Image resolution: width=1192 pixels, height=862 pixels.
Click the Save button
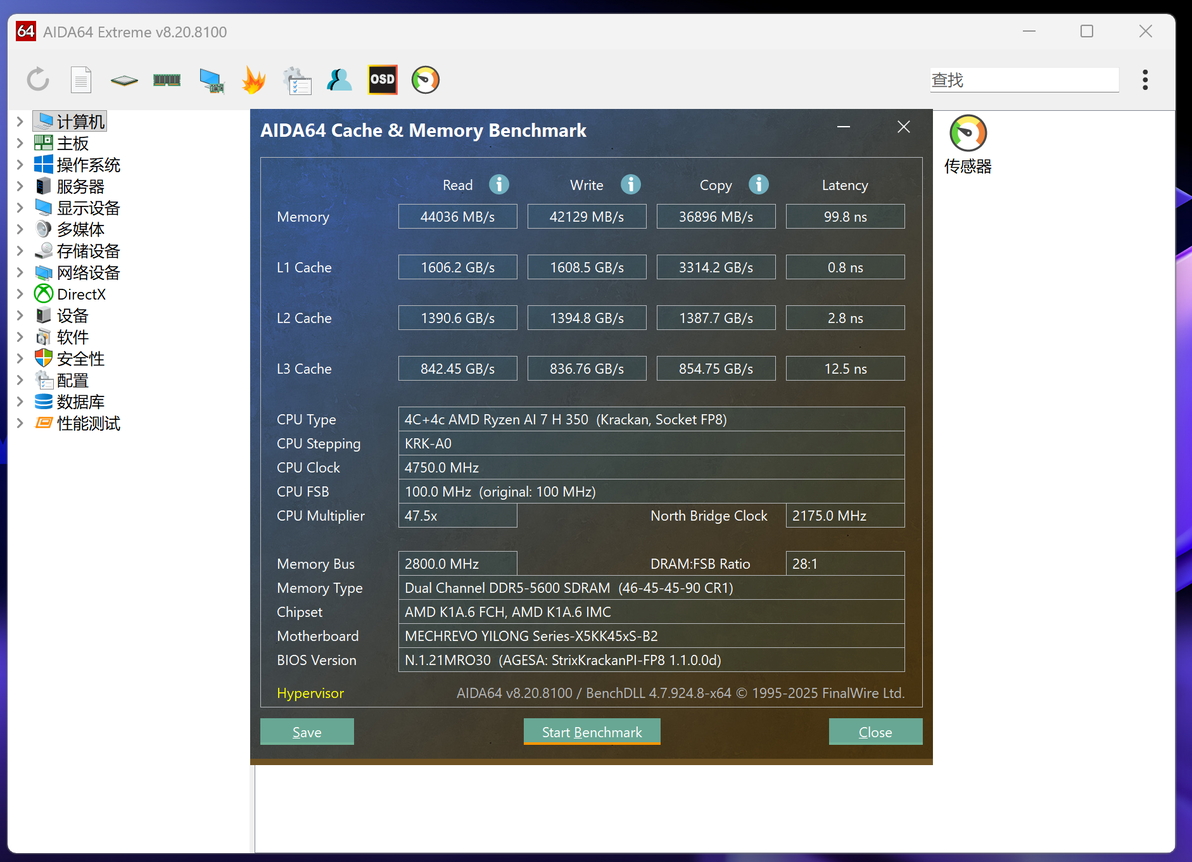(307, 731)
